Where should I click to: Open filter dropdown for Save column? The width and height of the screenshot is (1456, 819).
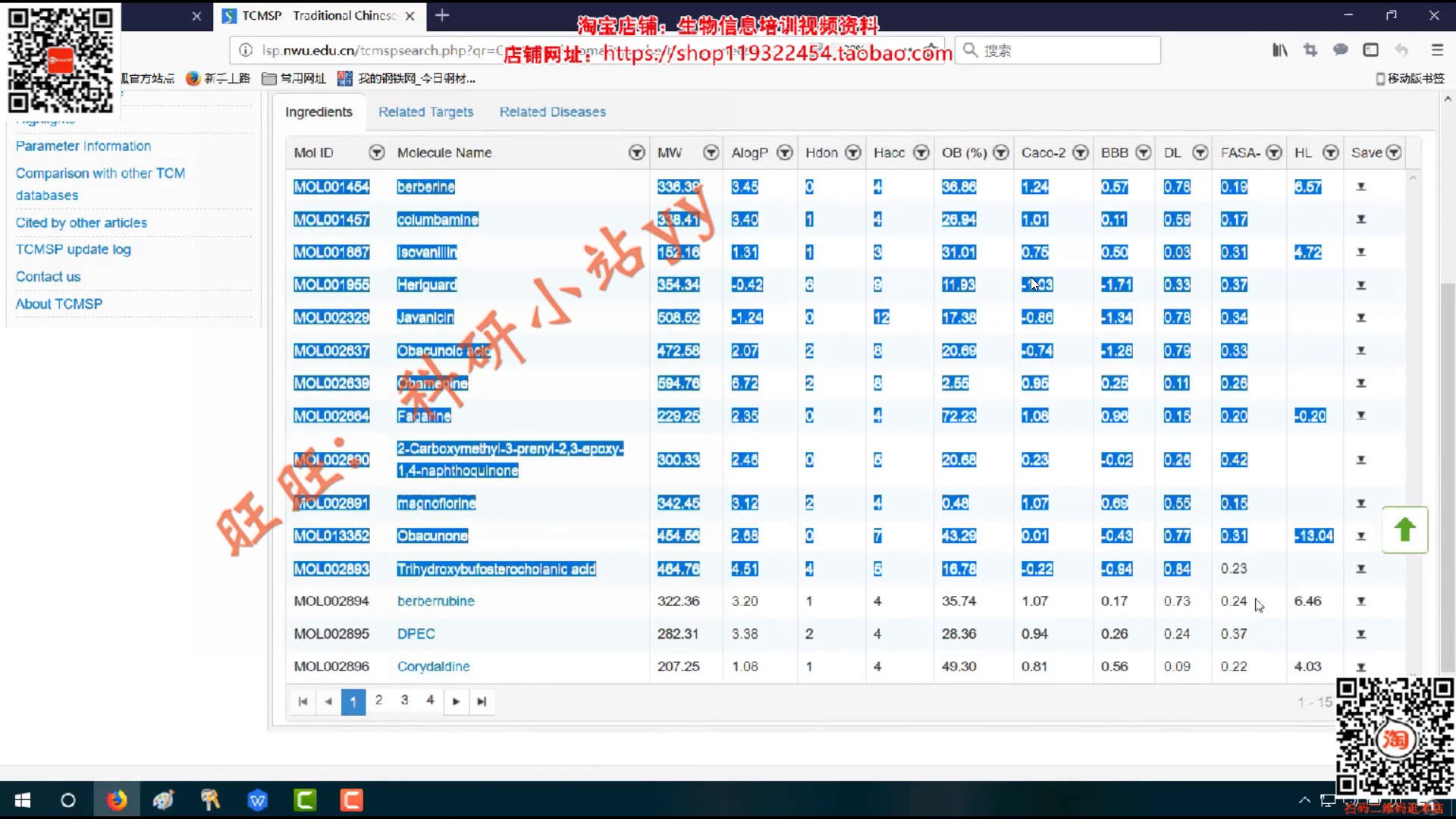(1394, 152)
